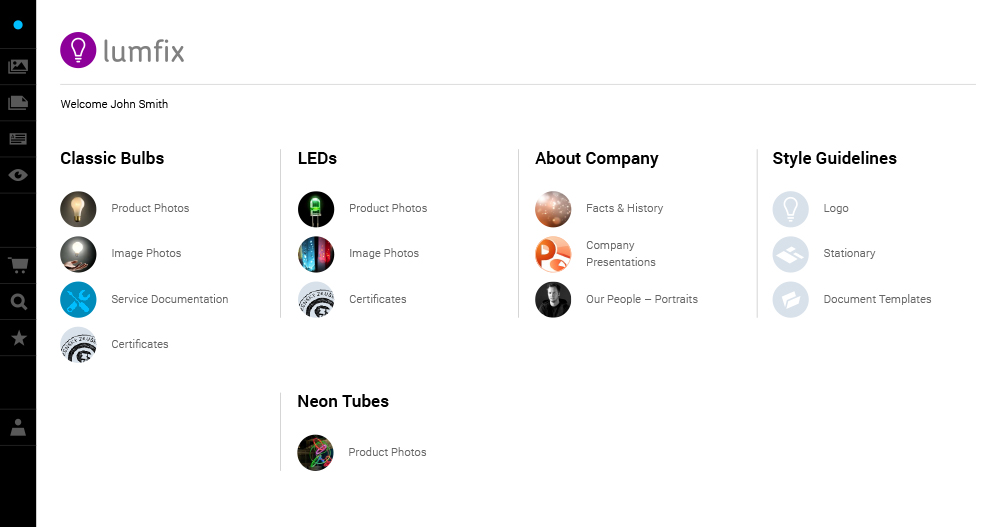The height and width of the screenshot is (527, 1000).
Task: Open Facts & History
Action: (x=624, y=208)
